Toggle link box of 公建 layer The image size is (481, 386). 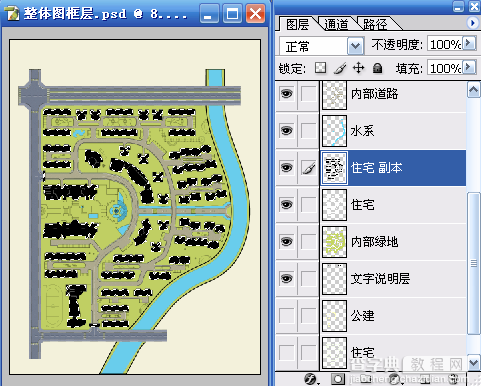click(309, 315)
